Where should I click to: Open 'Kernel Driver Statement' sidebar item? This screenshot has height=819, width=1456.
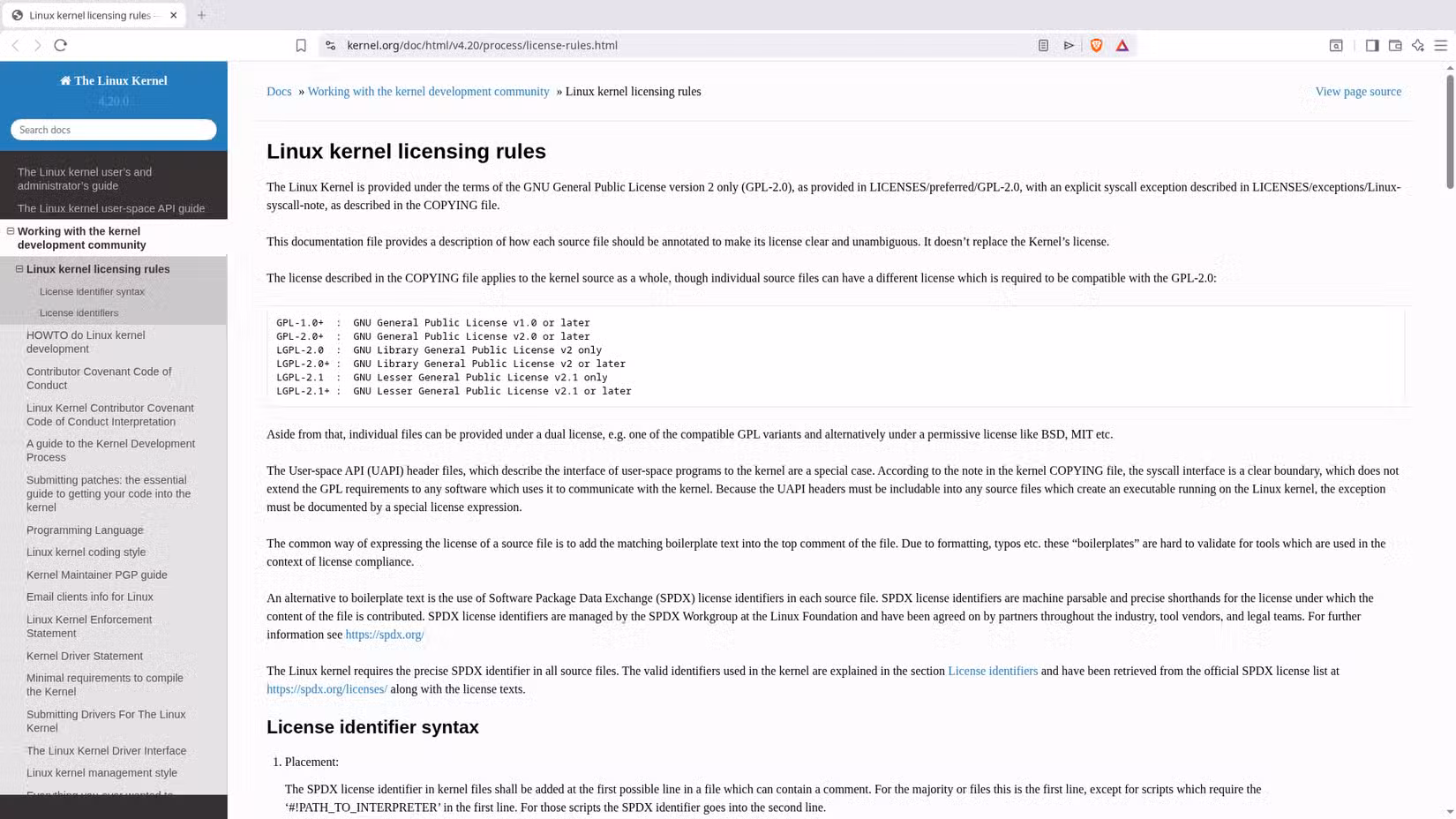pyautogui.click(x=84, y=656)
